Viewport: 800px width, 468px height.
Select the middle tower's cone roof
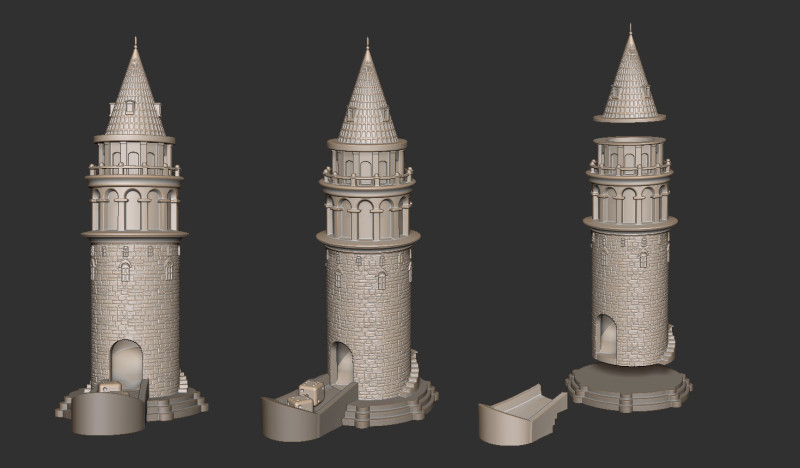[x=367, y=95]
